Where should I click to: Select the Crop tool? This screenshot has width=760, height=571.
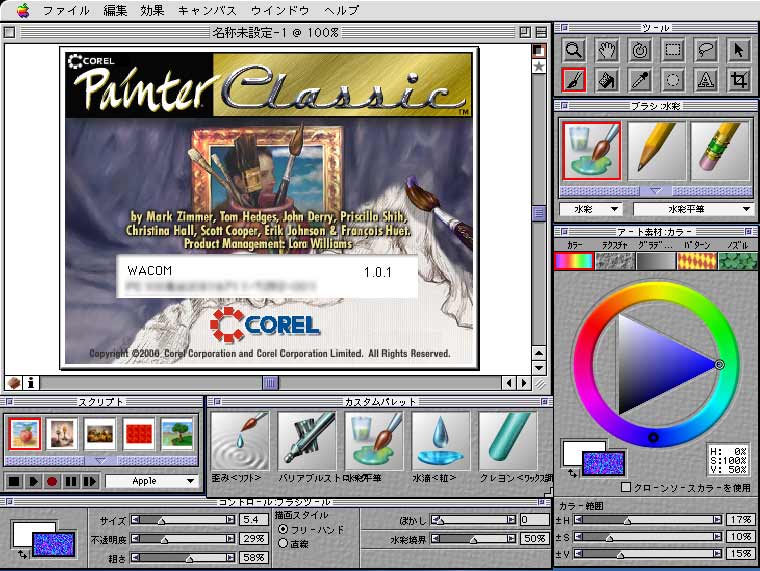point(739,80)
